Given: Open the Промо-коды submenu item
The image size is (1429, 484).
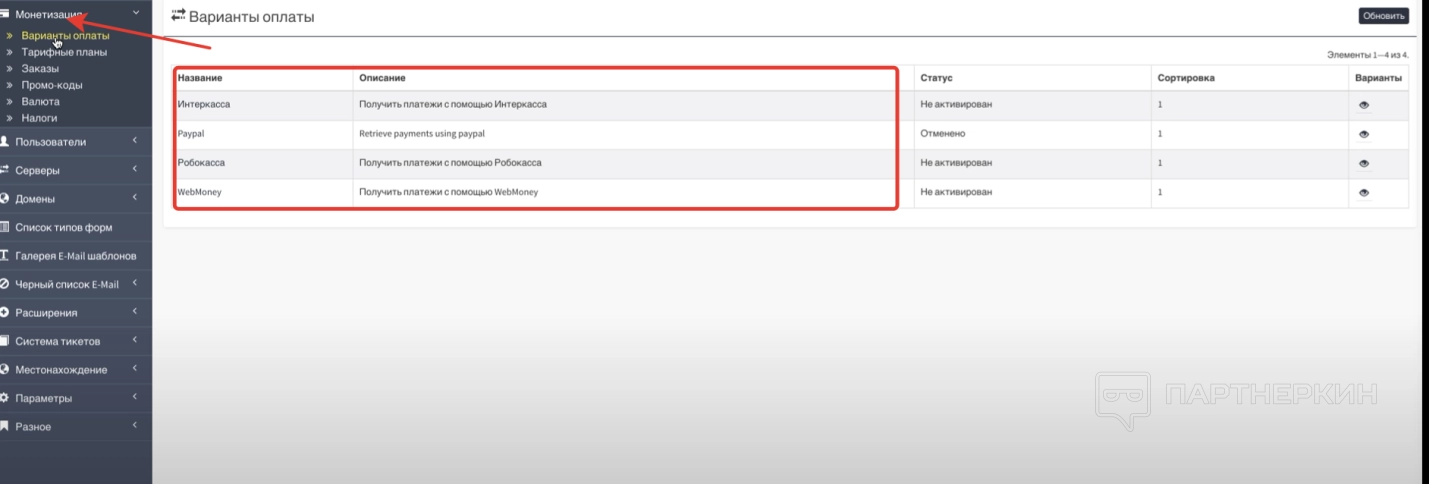Looking at the screenshot, I should pos(52,85).
